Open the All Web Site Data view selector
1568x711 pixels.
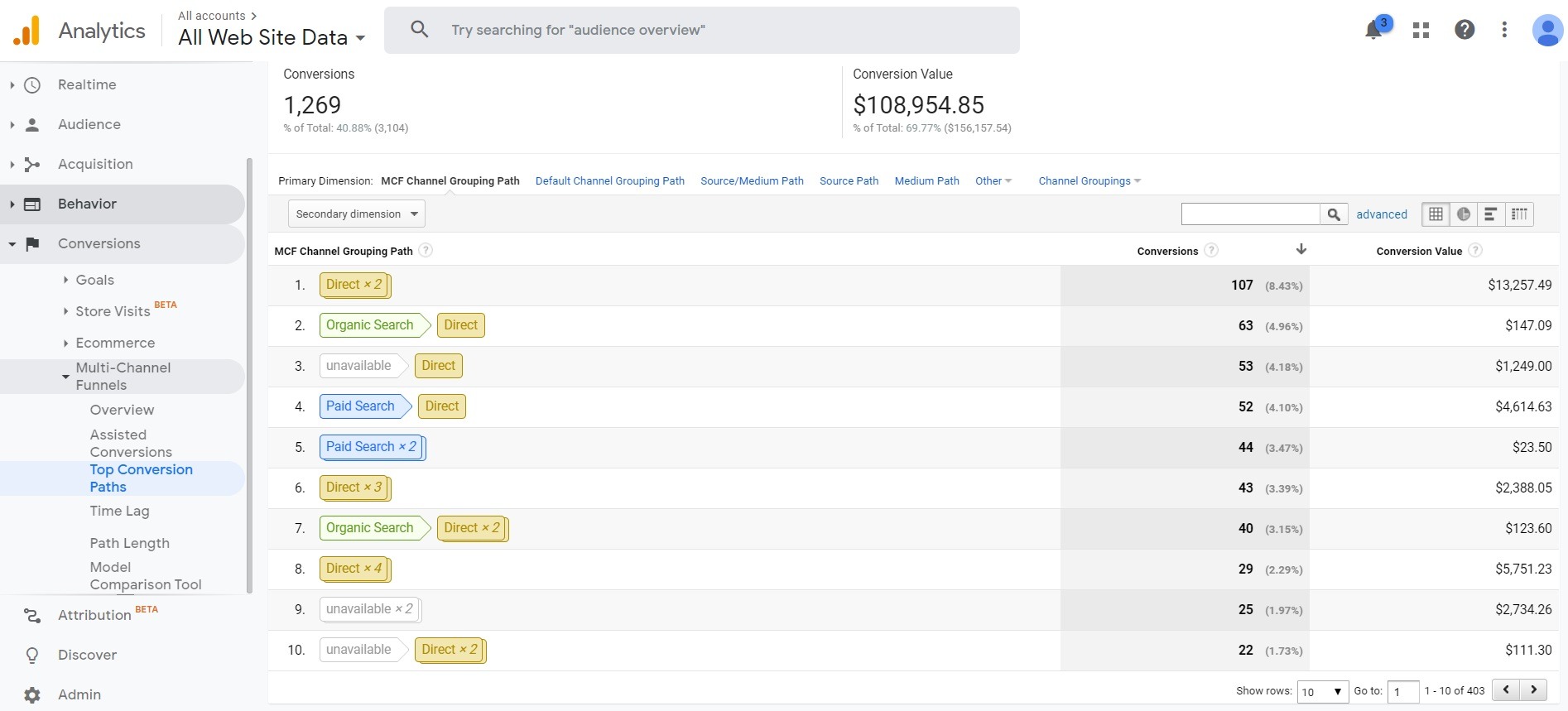point(272,37)
